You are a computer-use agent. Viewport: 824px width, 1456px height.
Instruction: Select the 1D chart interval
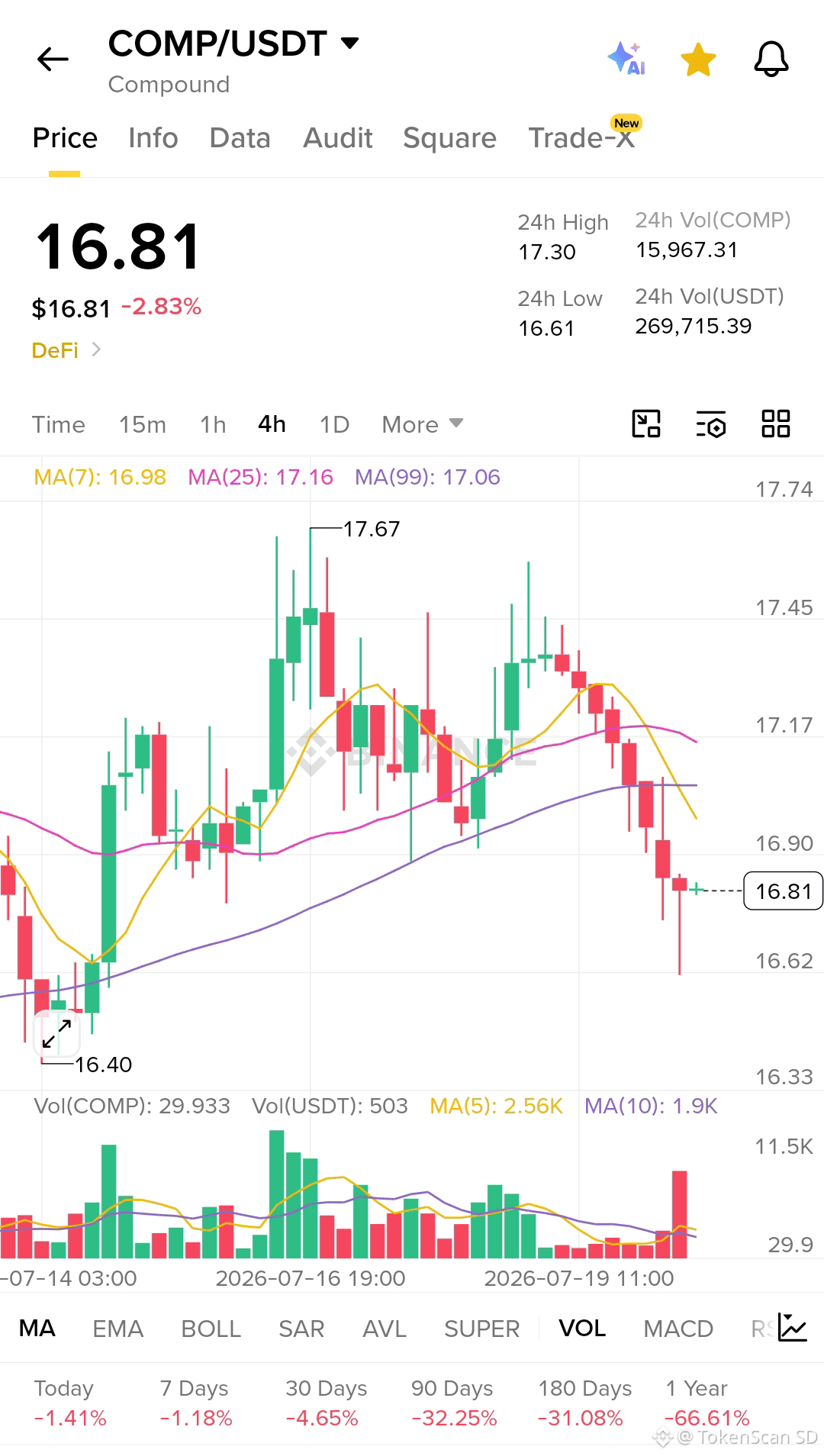coord(334,424)
